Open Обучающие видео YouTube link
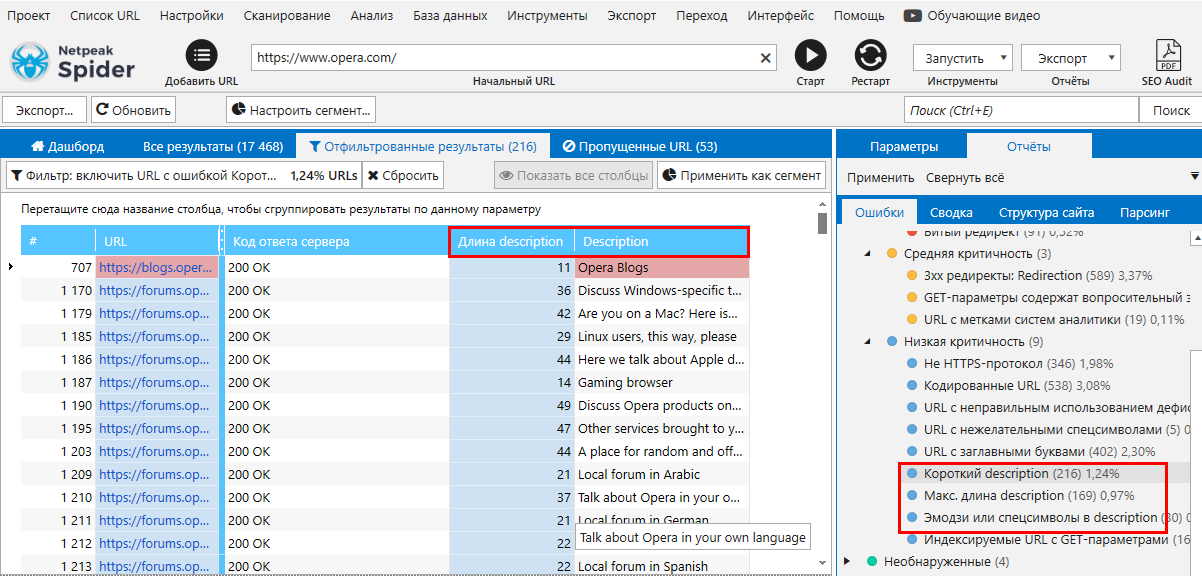Viewport: 1202px width, 576px height. pyautogui.click(x=972, y=16)
